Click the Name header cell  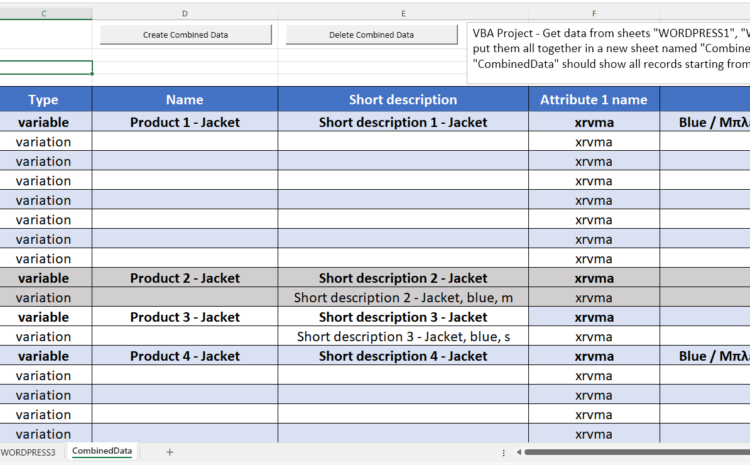coord(185,100)
